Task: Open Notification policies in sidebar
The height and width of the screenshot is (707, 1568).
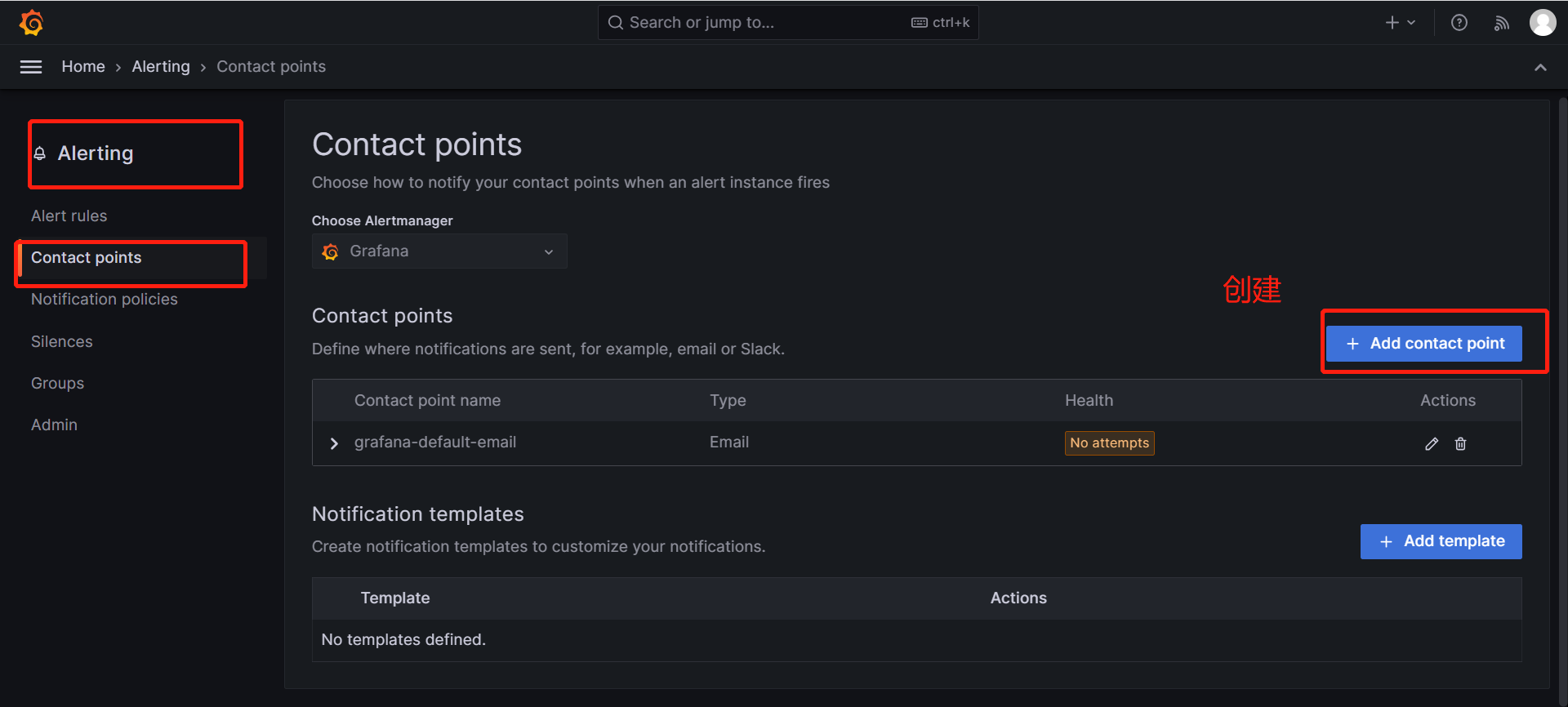Action: (x=105, y=300)
